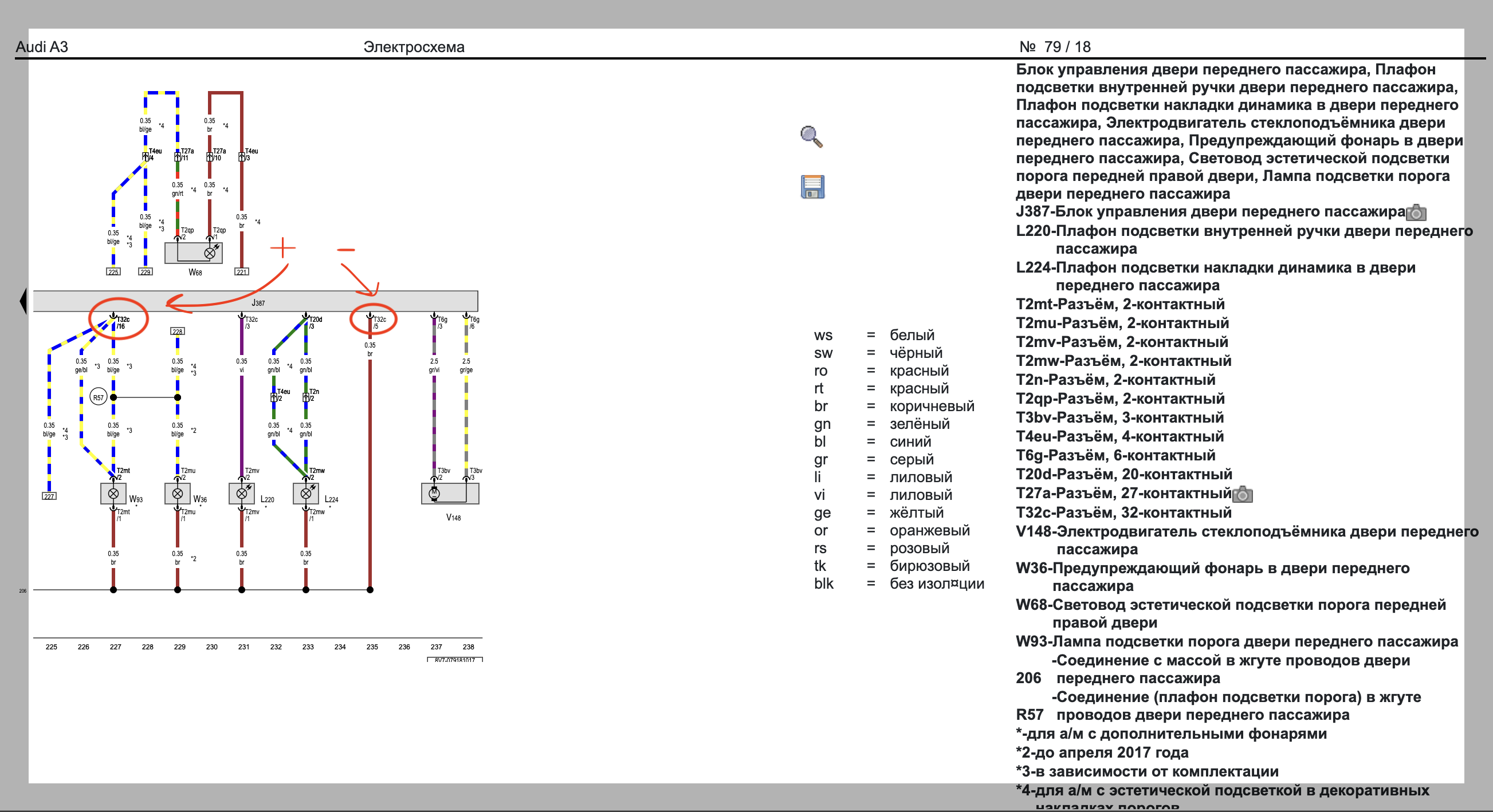Viewport: 1493px width, 812px height.
Task: Click legend entry 'V148-Электродвигатель стеклоподъёмника'
Action: pyautogui.click(x=1247, y=541)
